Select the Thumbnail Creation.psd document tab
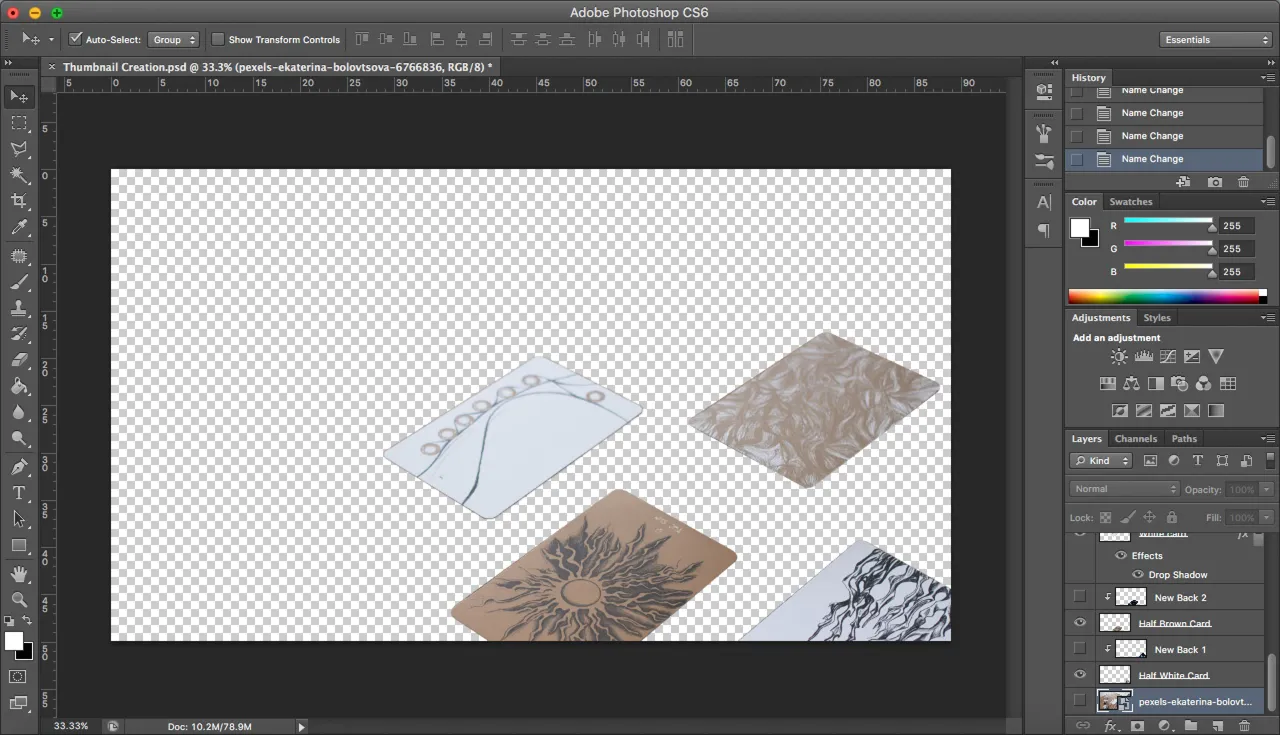The height and width of the screenshot is (735, 1280). point(277,67)
